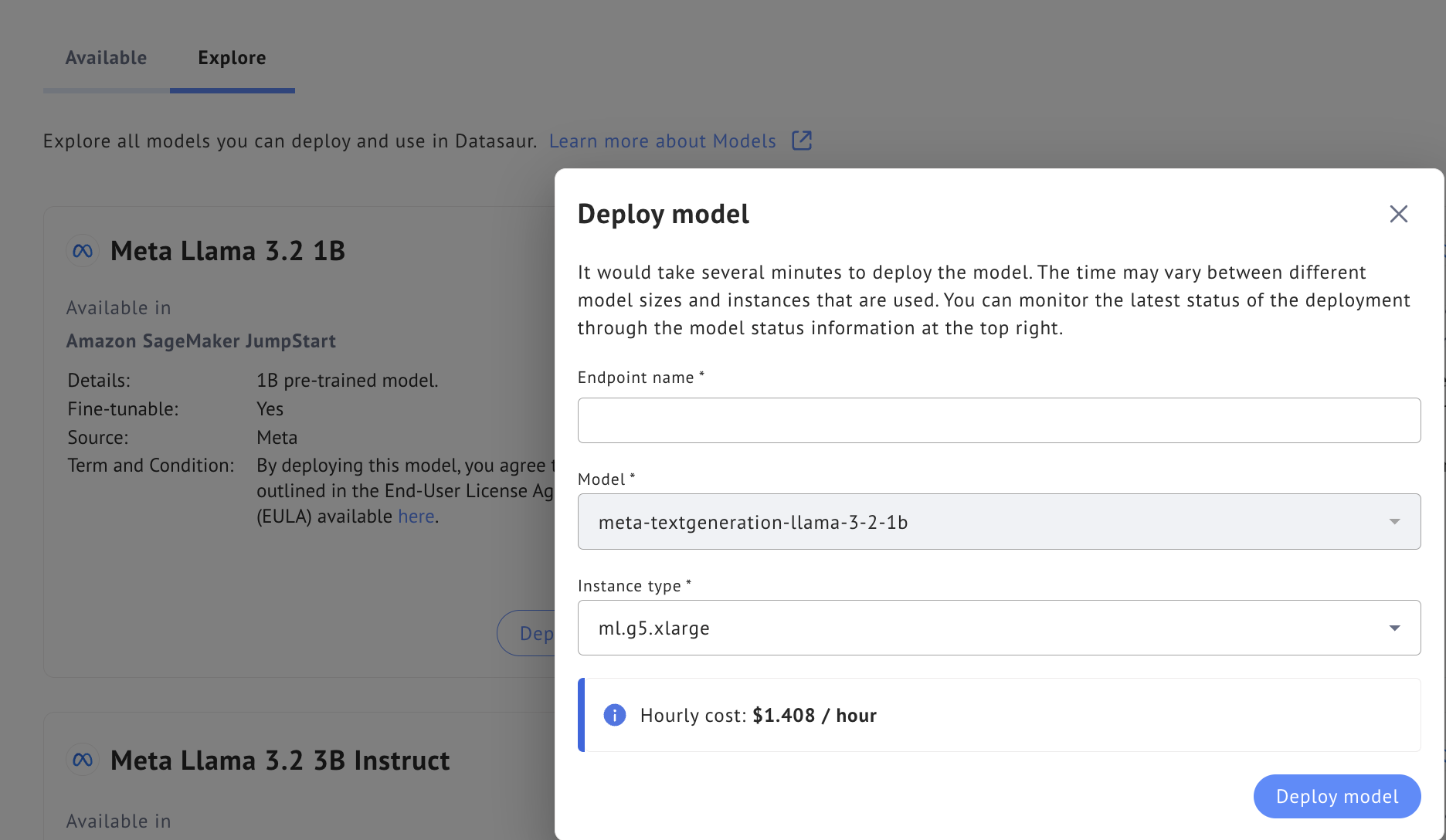The image size is (1446, 840).
Task: Close the Deploy model dialog
Action: pos(1398,214)
